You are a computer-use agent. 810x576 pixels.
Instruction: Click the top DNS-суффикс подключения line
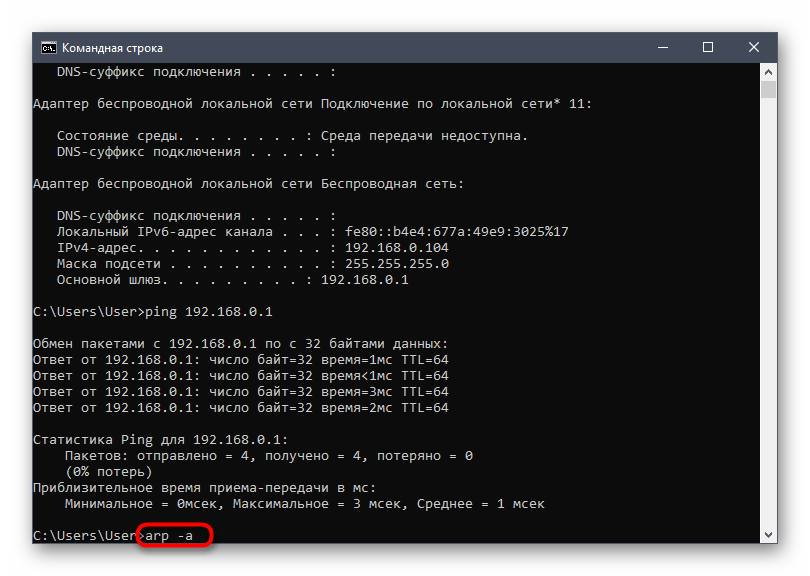click(x=196, y=72)
